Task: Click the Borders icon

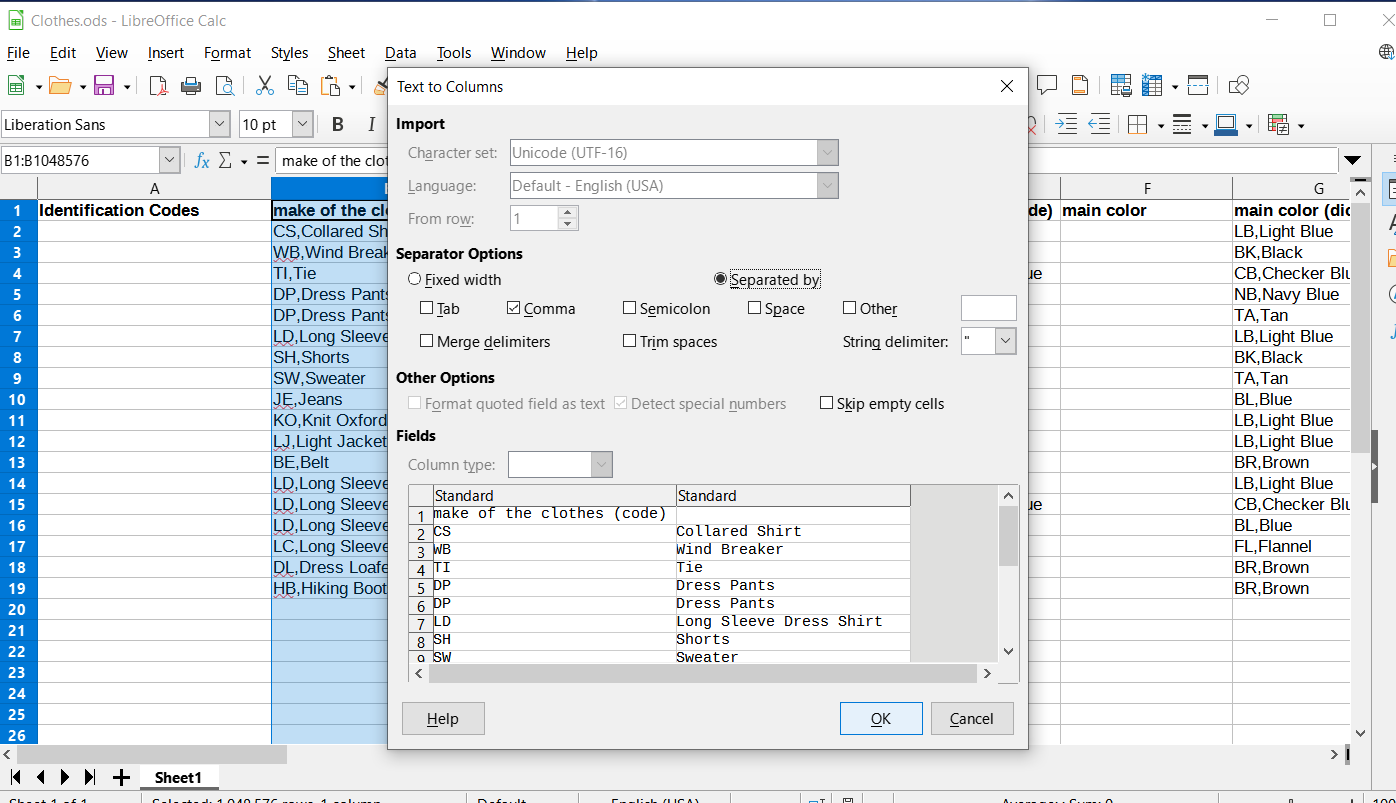Action: click(1138, 125)
